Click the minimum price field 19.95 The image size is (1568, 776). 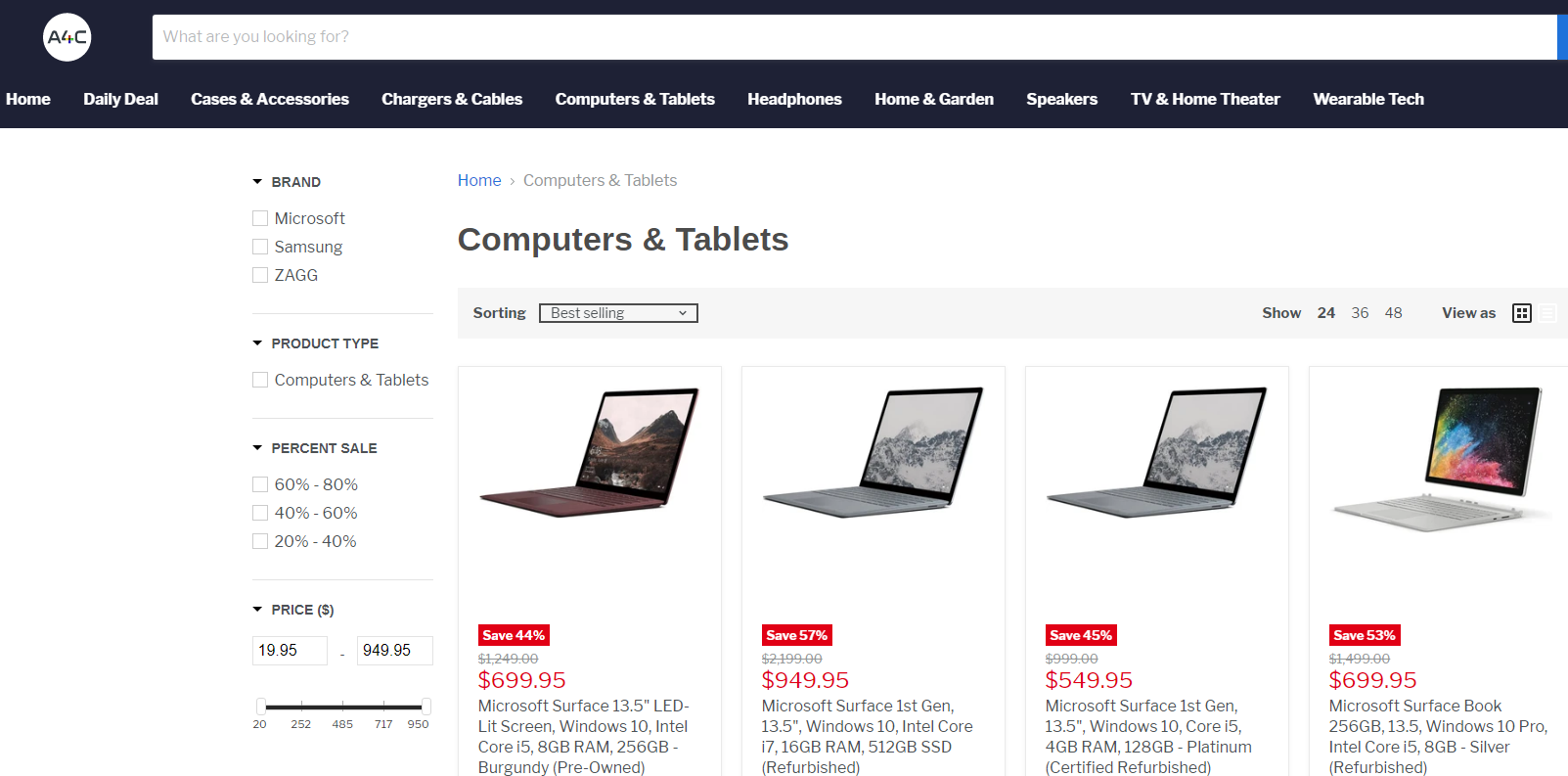pyautogui.click(x=290, y=651)
